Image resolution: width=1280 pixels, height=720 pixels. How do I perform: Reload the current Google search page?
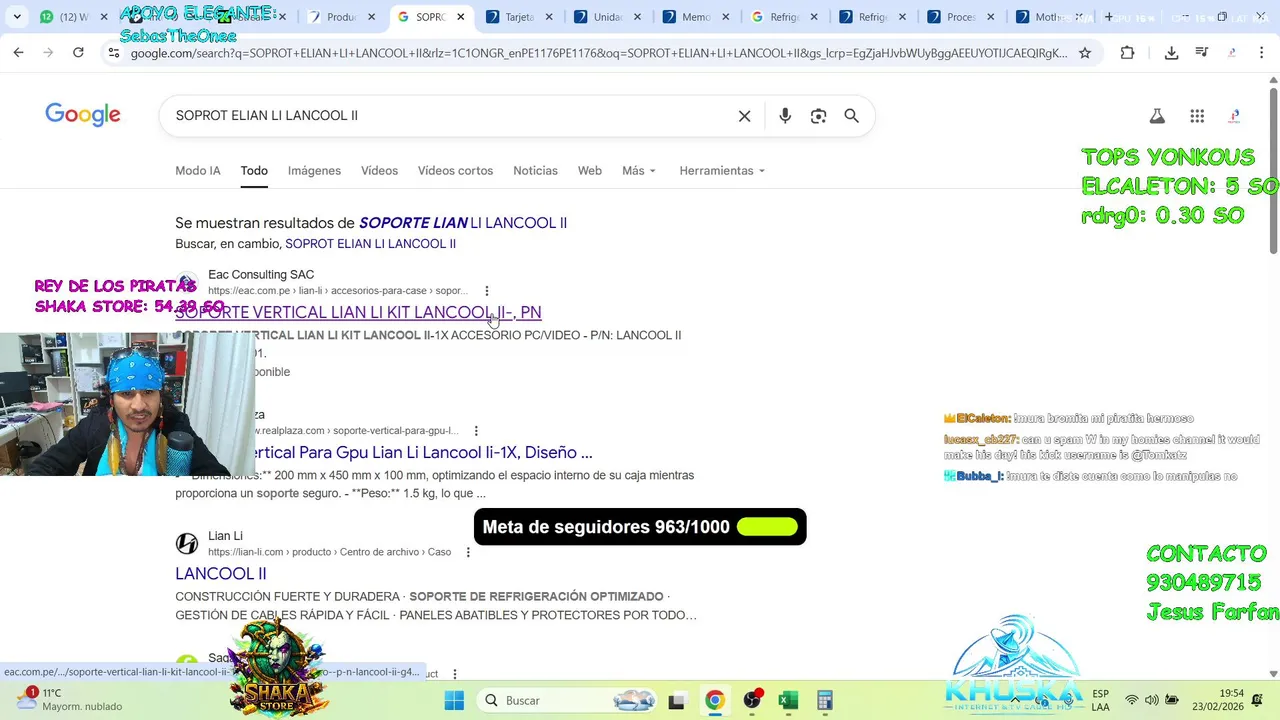(x=78, y=53)
